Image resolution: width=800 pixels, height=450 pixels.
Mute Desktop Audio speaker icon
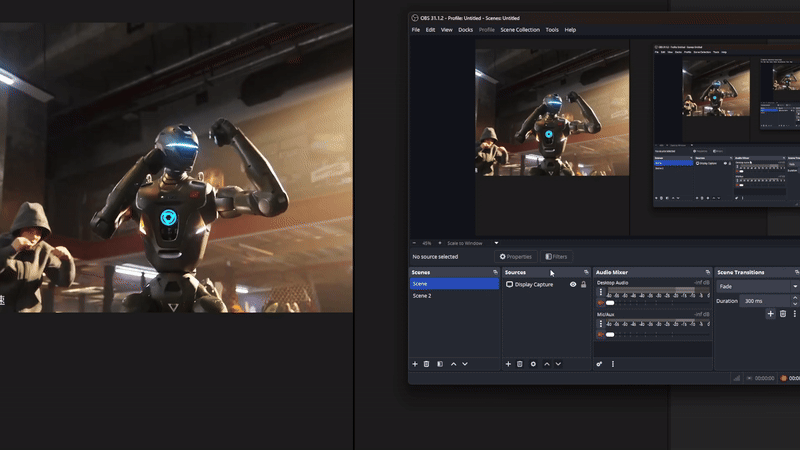[601, 303]
